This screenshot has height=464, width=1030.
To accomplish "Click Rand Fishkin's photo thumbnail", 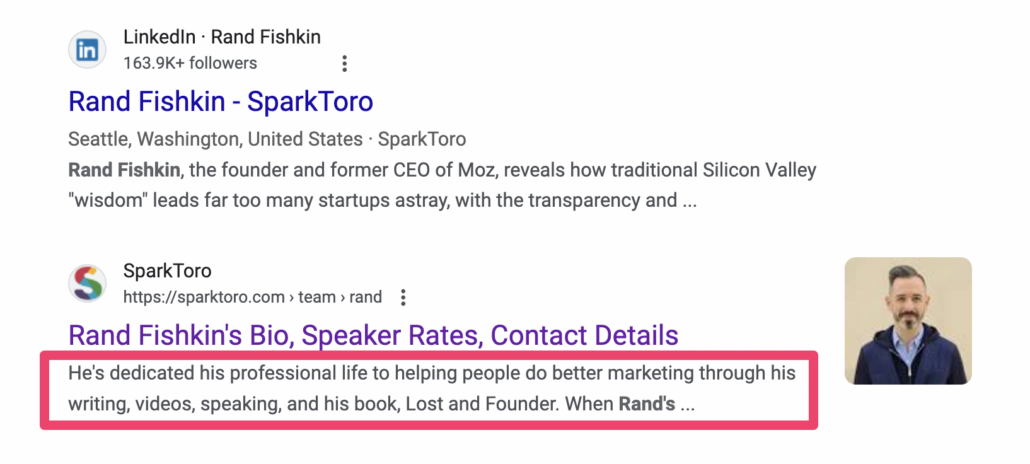I will [907, 321].
